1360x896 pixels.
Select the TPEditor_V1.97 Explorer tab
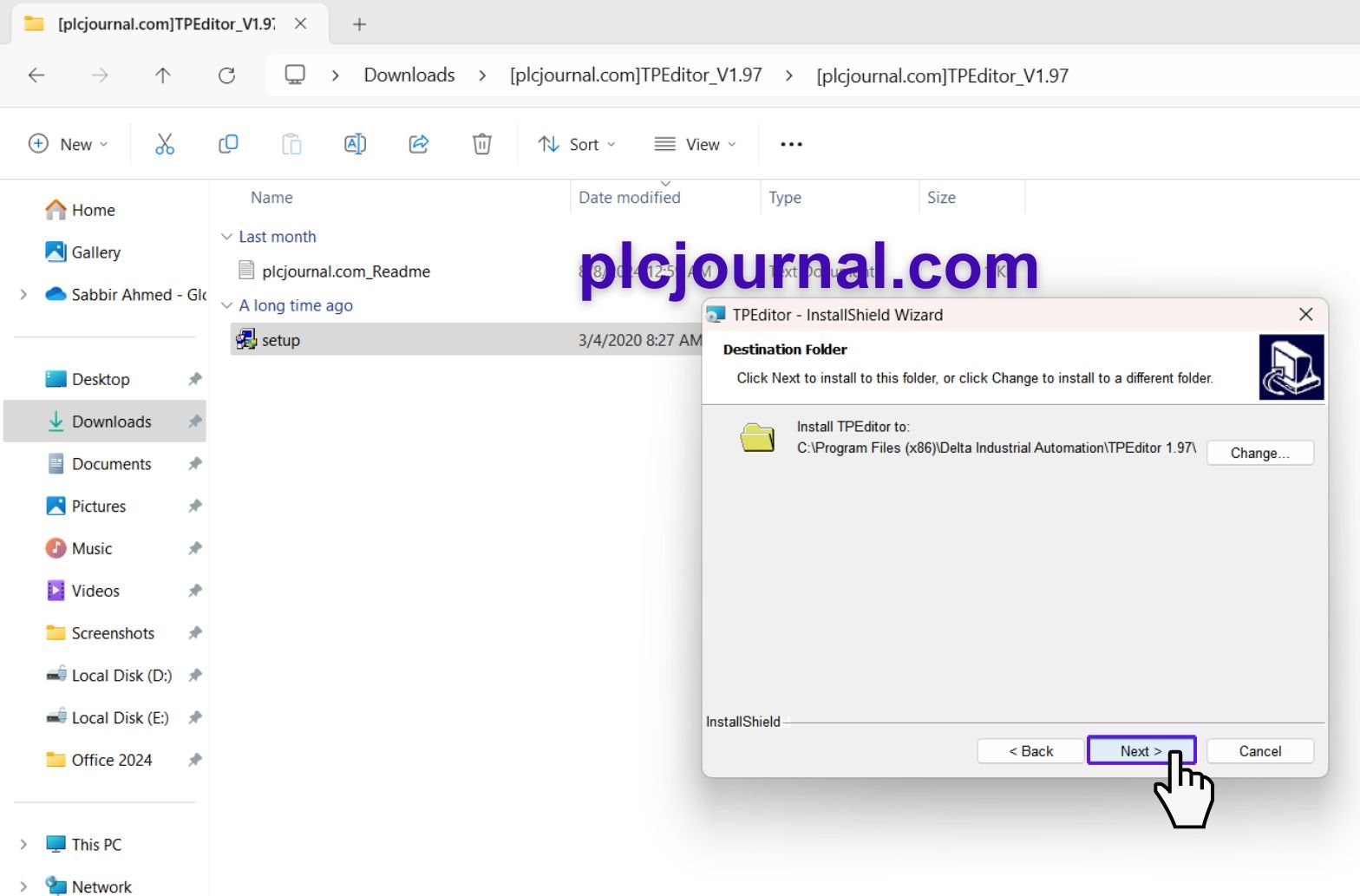(x=169, y=24)
